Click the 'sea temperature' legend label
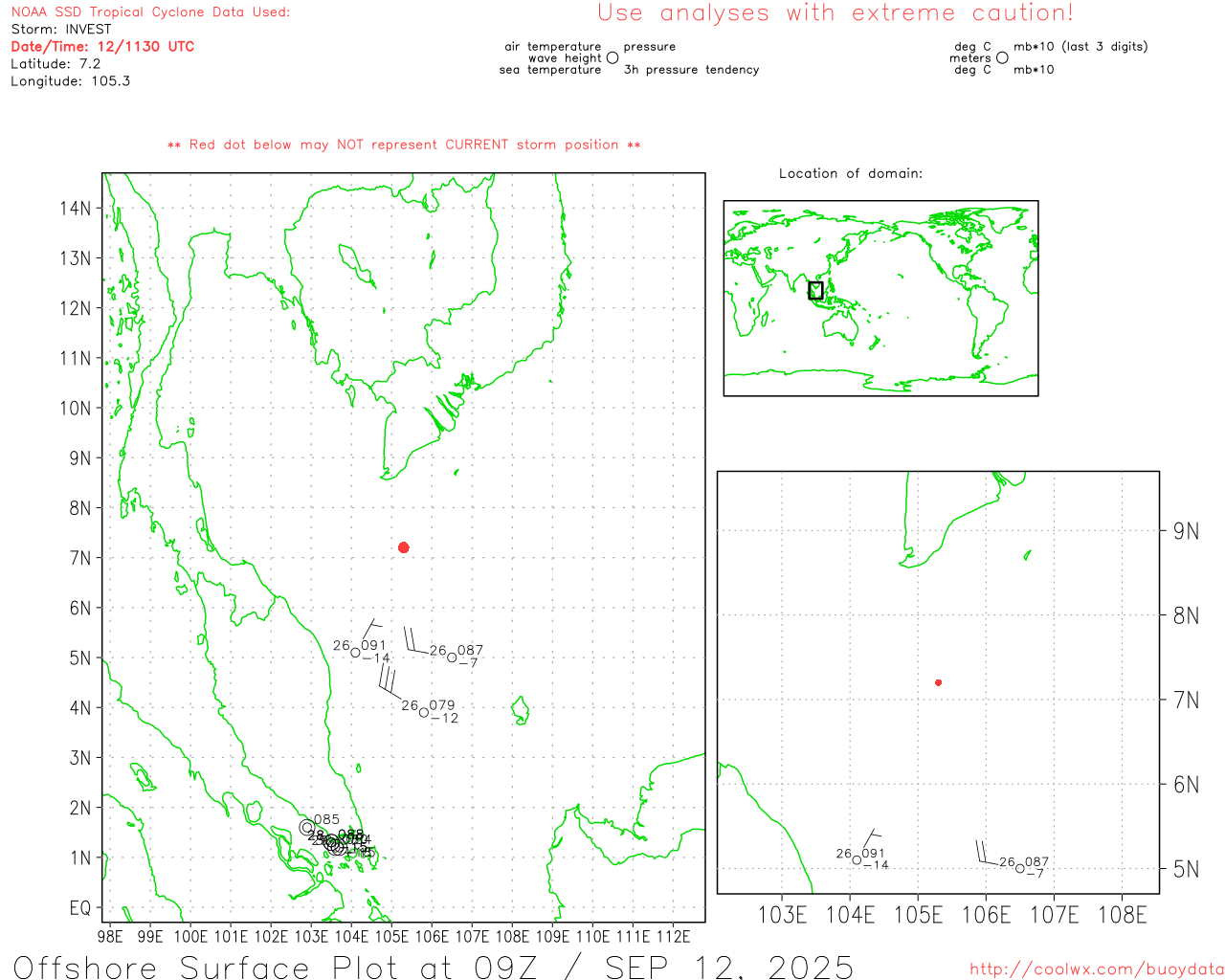This screenshot has height=980, width=1225. click(x=550, y=70)
